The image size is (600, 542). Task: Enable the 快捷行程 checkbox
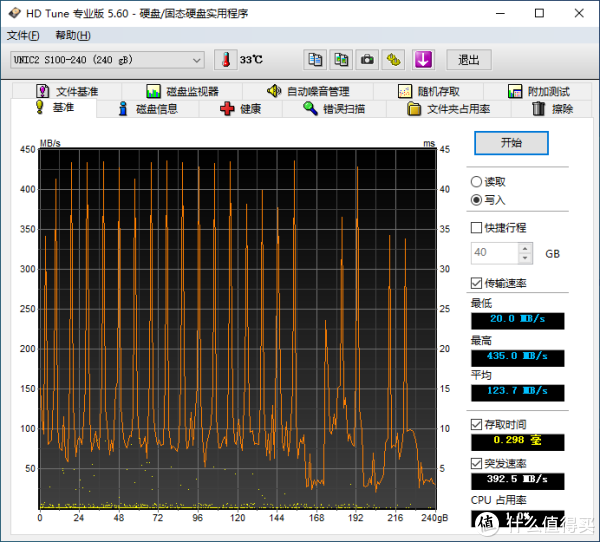(x=476, y=228)
